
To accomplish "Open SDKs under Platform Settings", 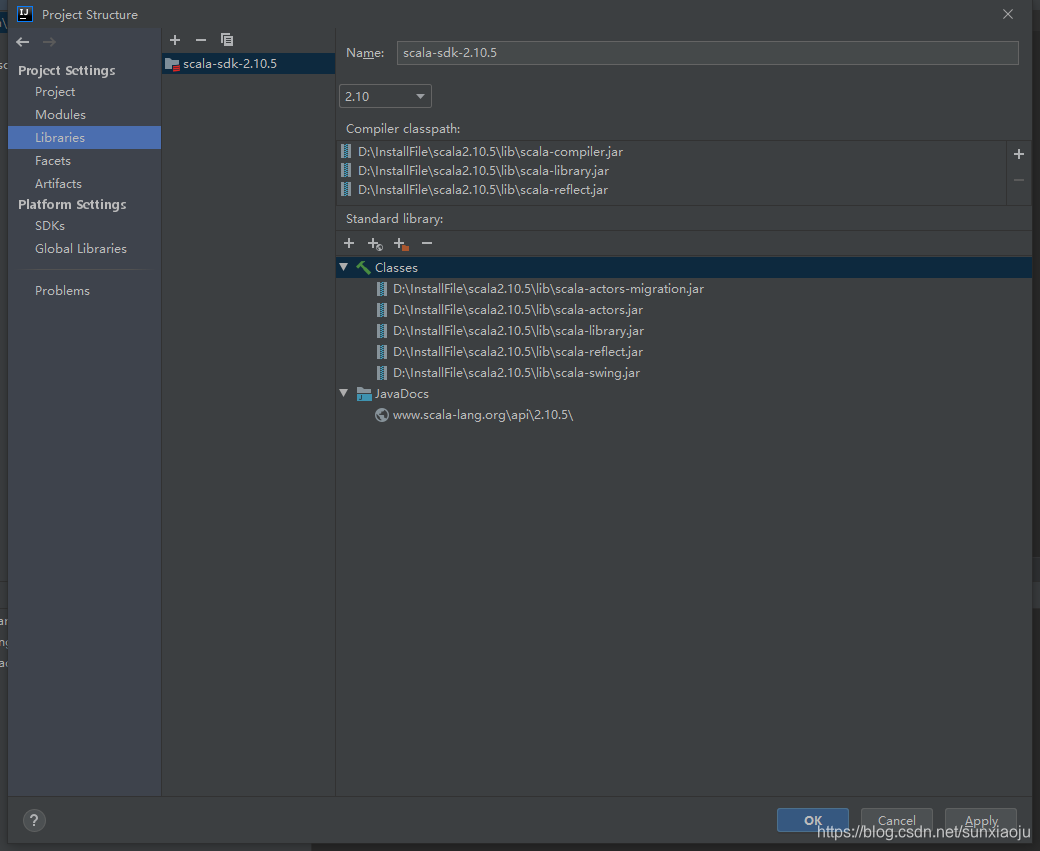I will pos(50,226).
